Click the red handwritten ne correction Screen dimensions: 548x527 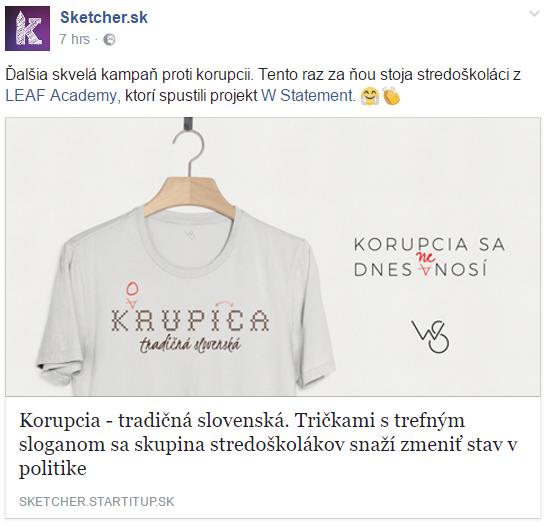pyautogui.click(x=426, y=258)
